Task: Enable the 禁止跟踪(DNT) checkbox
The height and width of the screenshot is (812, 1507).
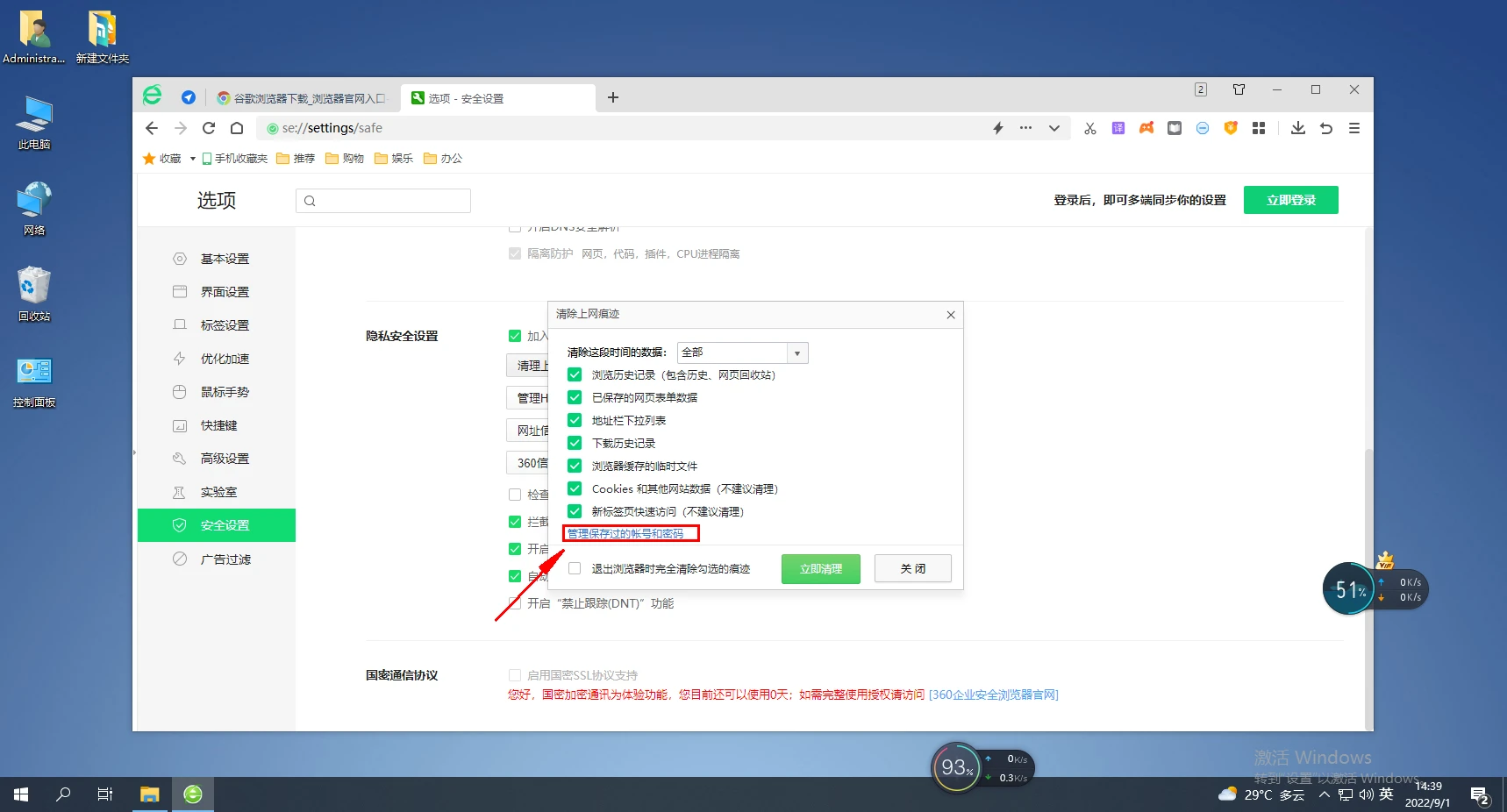Action: click(515, 603)
